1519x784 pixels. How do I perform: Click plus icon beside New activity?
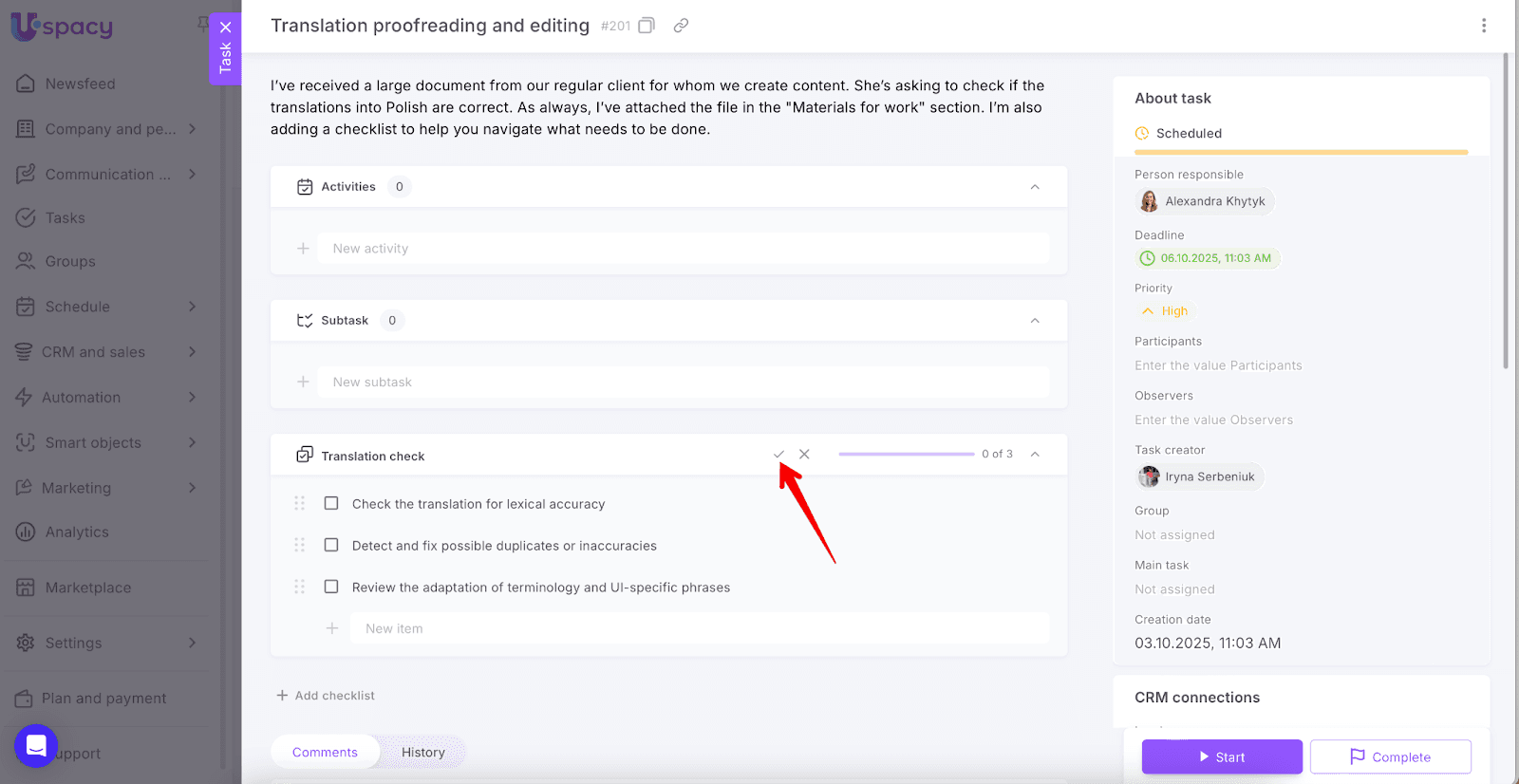pos(303,249)
